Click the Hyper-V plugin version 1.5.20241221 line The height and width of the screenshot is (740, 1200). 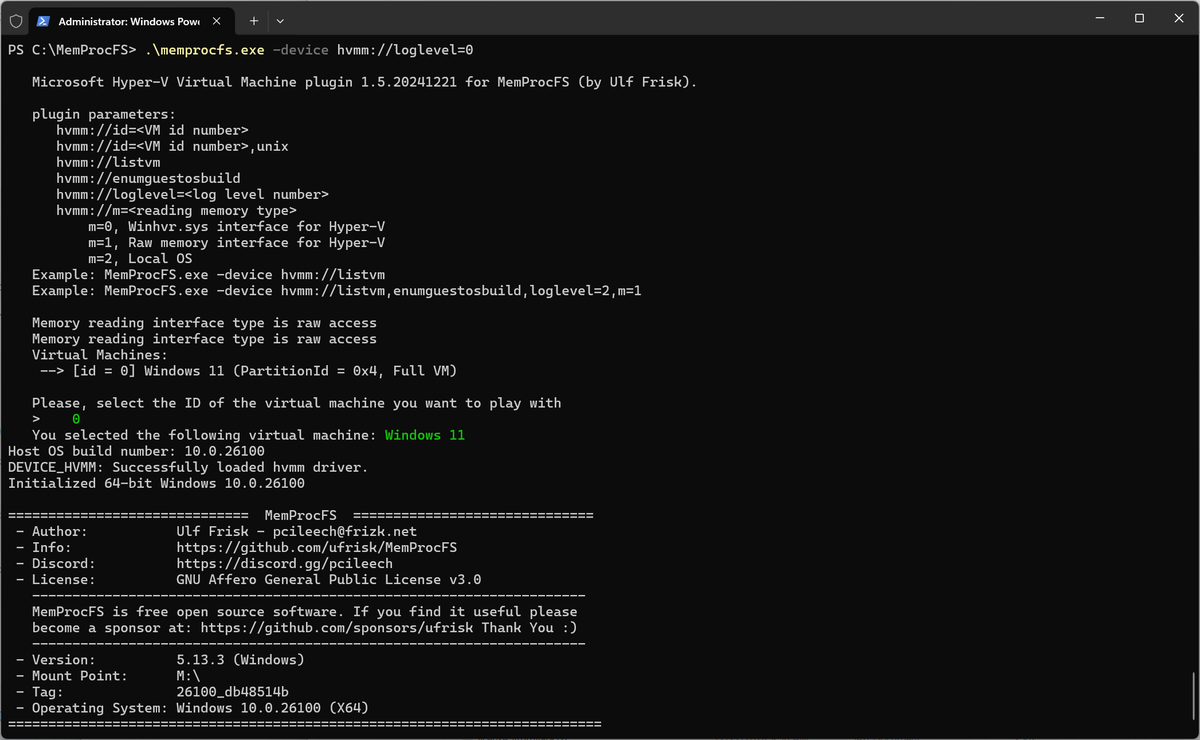click(364, 82)
